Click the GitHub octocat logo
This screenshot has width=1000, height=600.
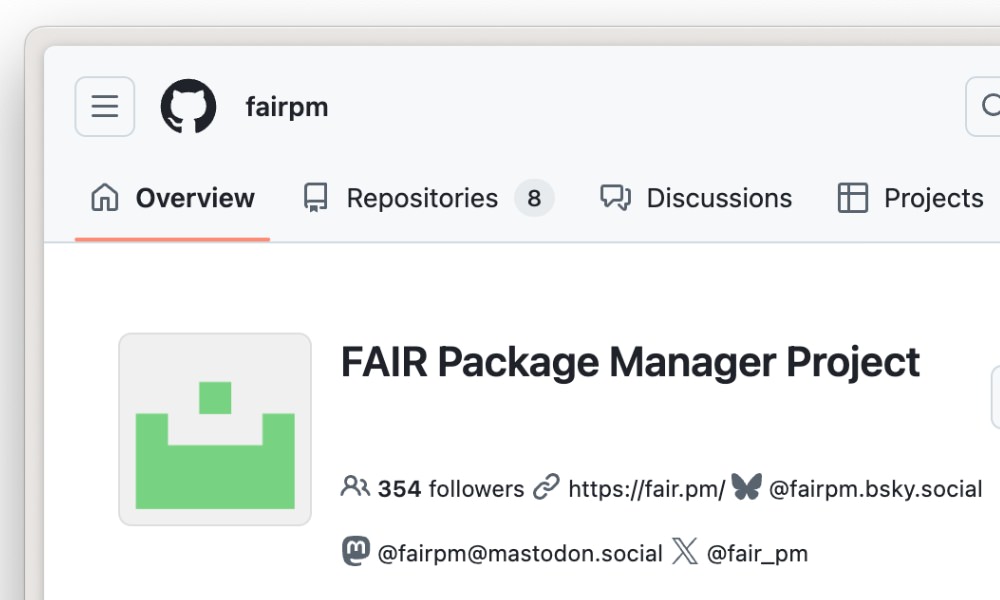point(186,106)
